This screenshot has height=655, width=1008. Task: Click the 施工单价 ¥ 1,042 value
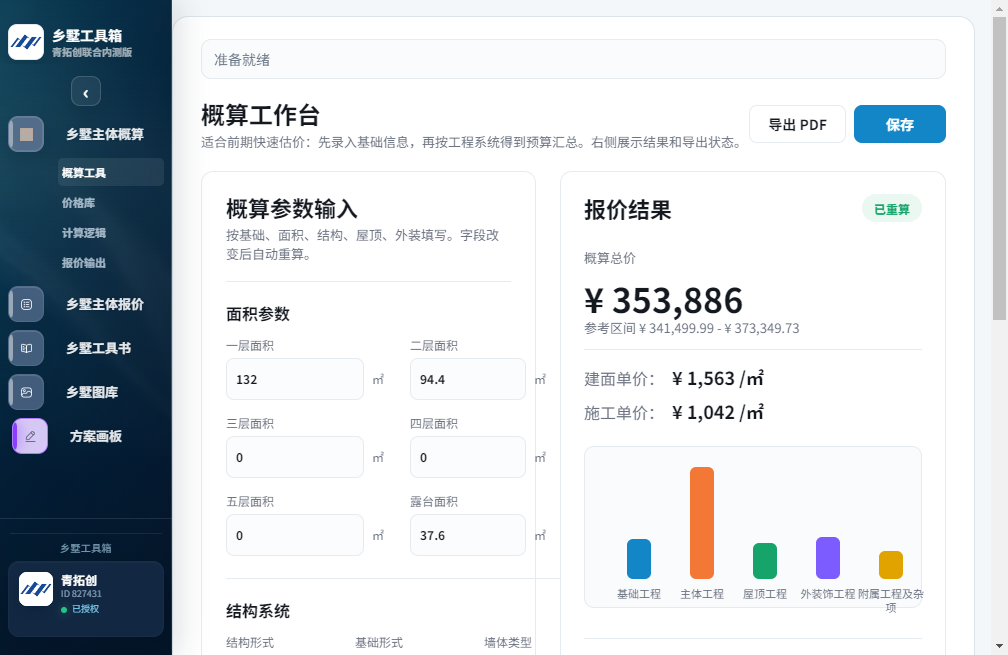coord(718,412)
